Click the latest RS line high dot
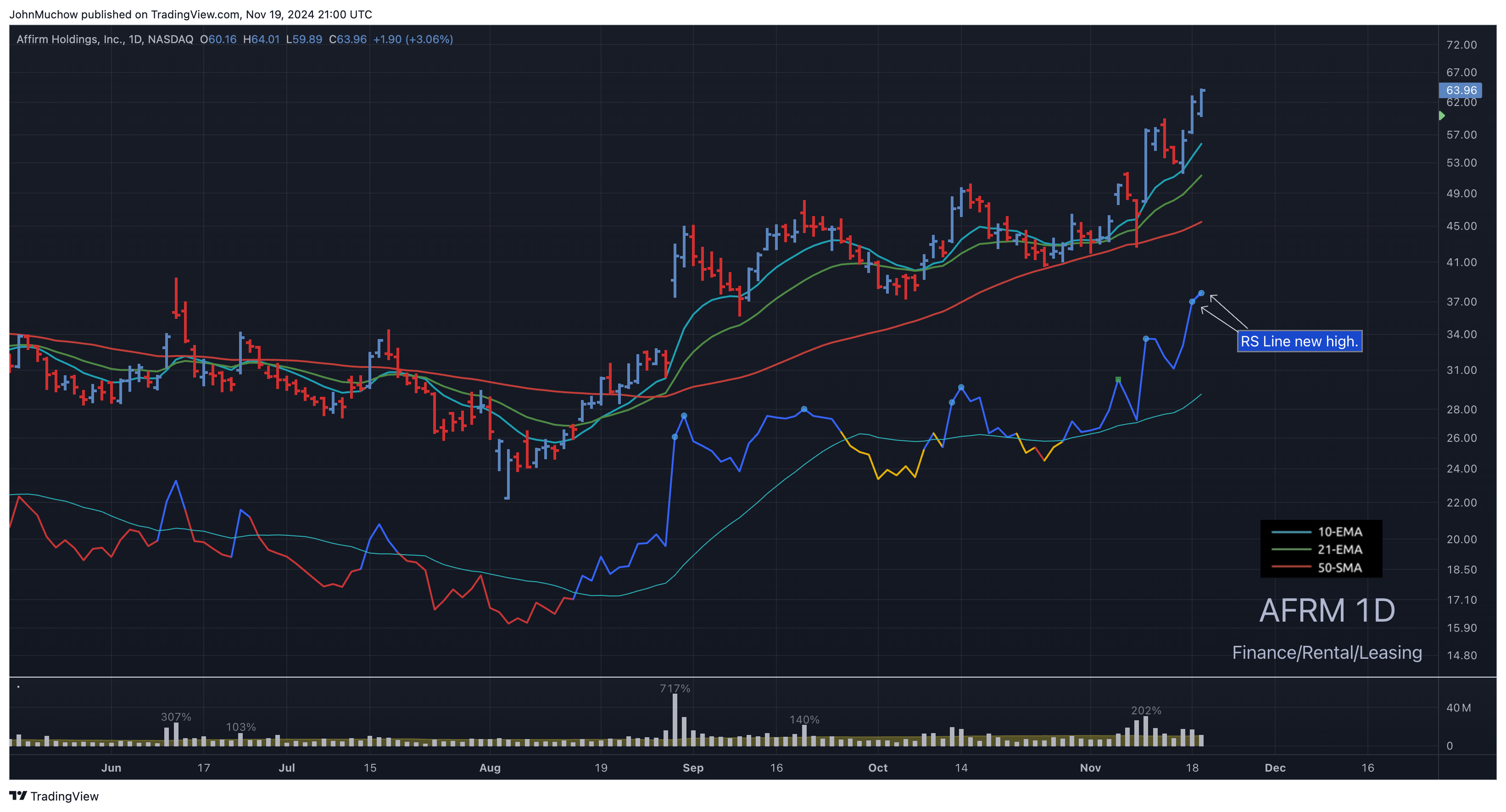Screen dimensions: 1506x812 click(x=1201, y=293)
